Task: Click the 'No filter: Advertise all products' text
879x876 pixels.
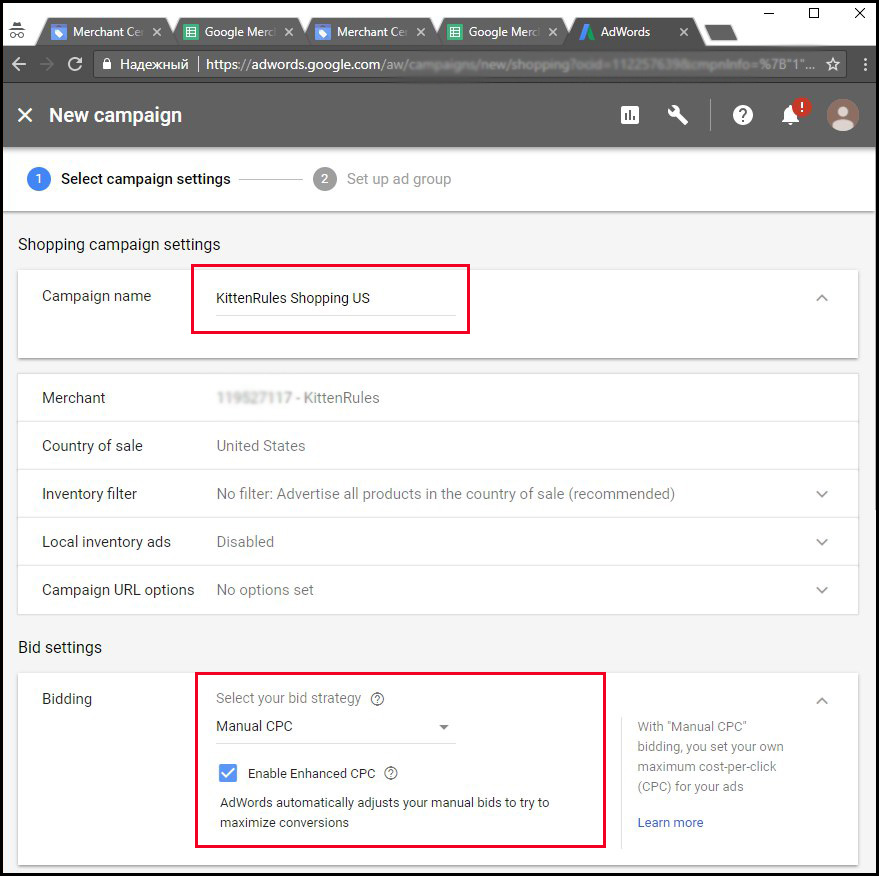Action: pyautogui.click(x=445, y=494)
